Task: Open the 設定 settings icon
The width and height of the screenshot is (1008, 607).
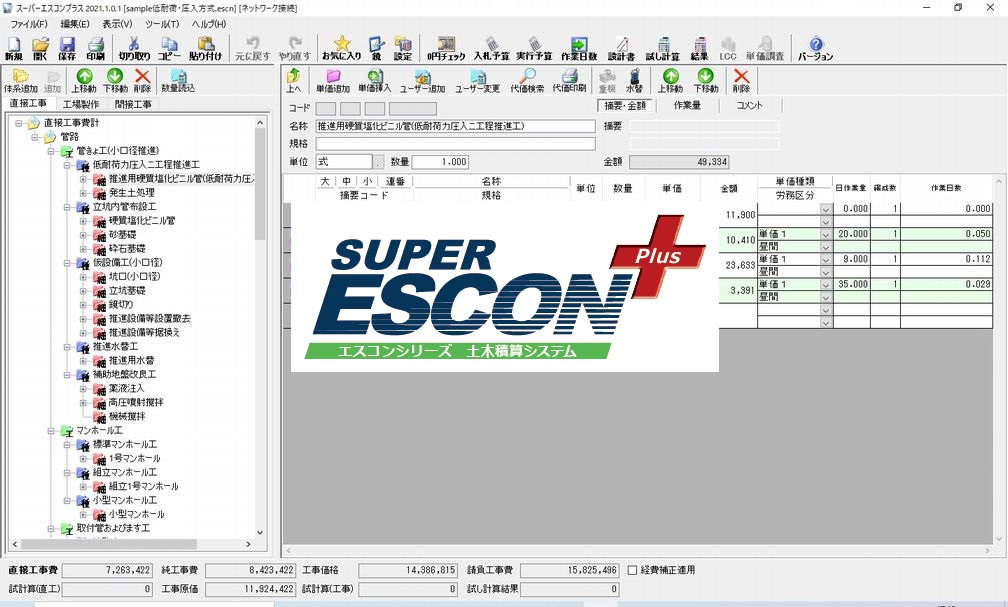Action: coord(403,49)
